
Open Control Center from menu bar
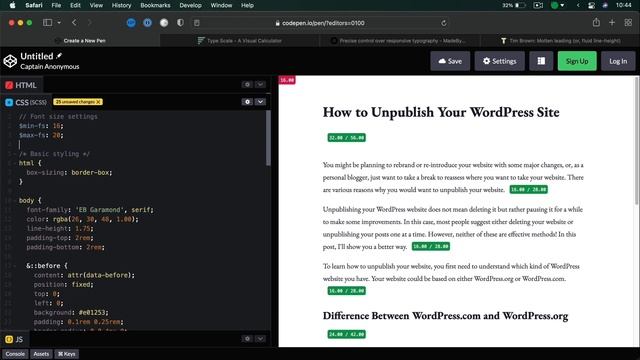pos(591,5)
